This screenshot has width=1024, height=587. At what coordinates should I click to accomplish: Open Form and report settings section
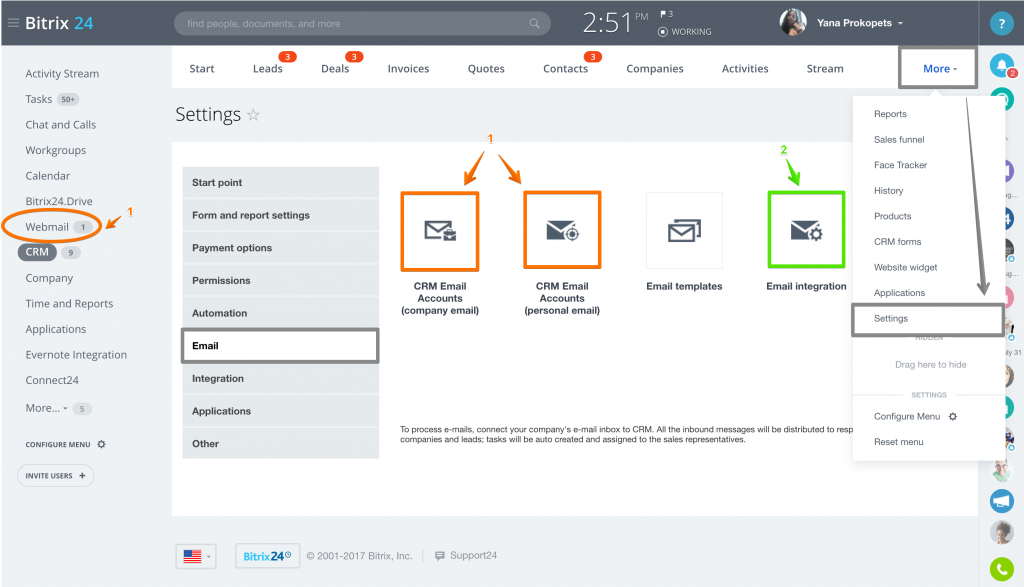tap(281, 215)
